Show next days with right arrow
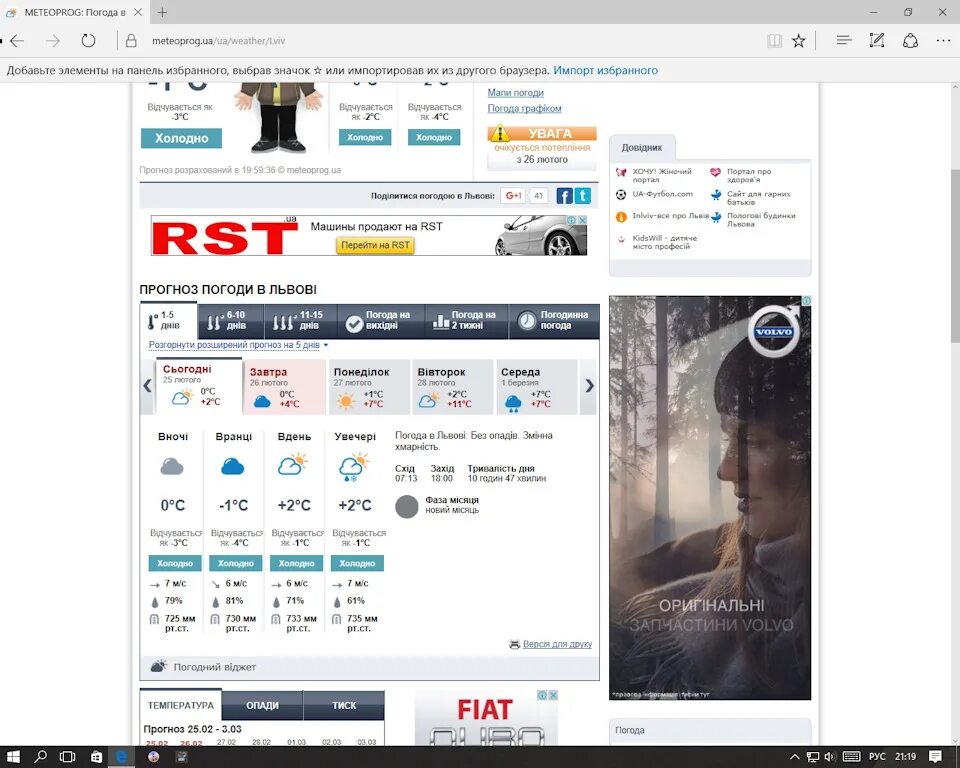 [589, 386]
